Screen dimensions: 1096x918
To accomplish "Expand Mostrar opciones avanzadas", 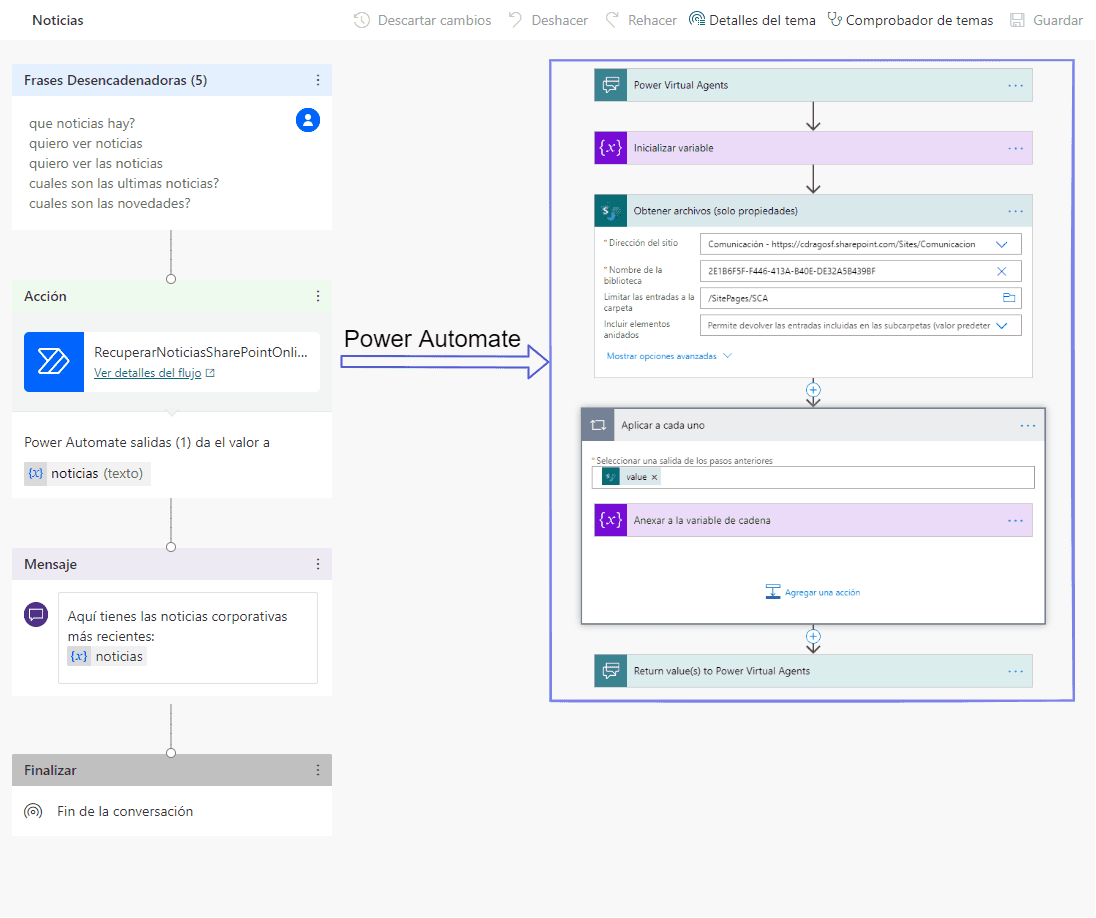I will [x=669, y=356].
